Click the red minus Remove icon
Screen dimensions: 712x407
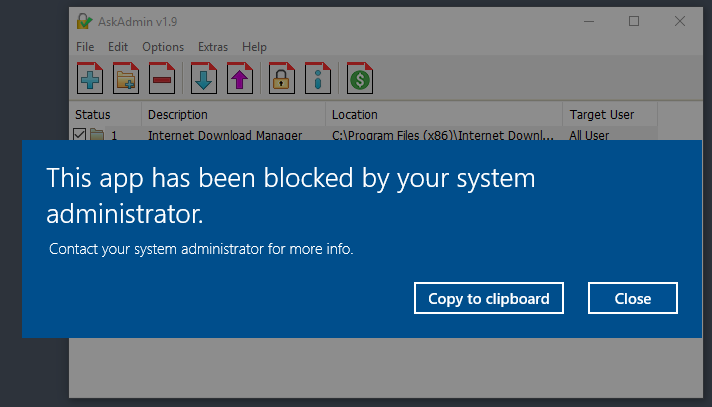(x=161, y=78)
